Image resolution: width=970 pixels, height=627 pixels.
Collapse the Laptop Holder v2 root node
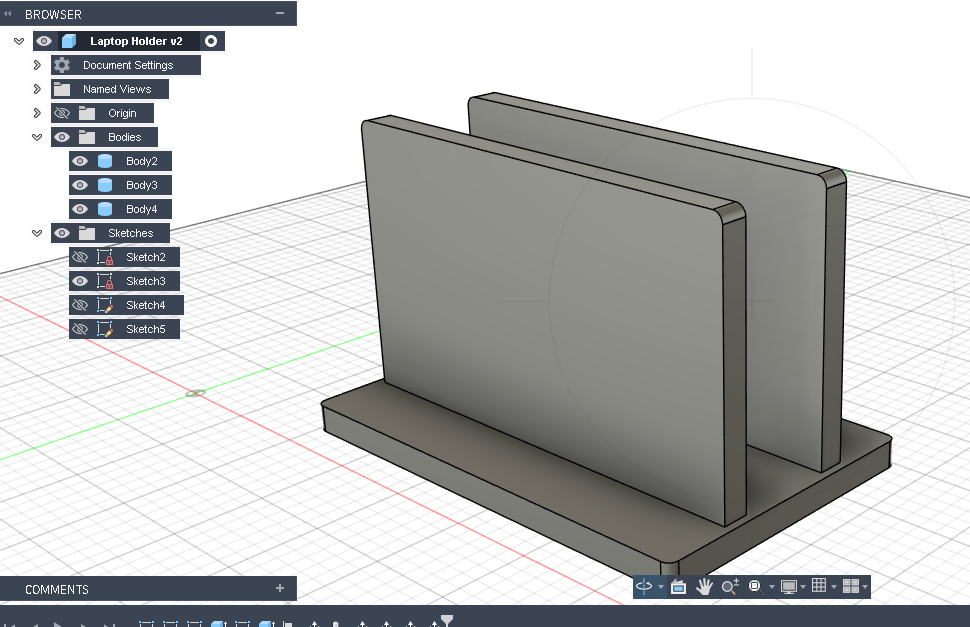(x=19, y=41)
